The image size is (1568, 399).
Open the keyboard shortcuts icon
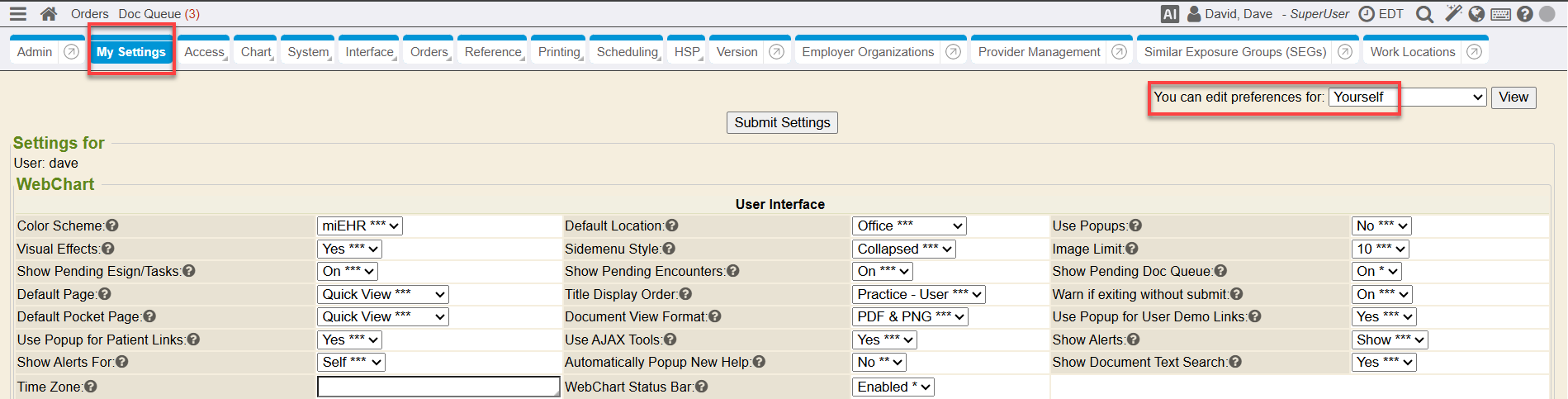click(1501, 14)
